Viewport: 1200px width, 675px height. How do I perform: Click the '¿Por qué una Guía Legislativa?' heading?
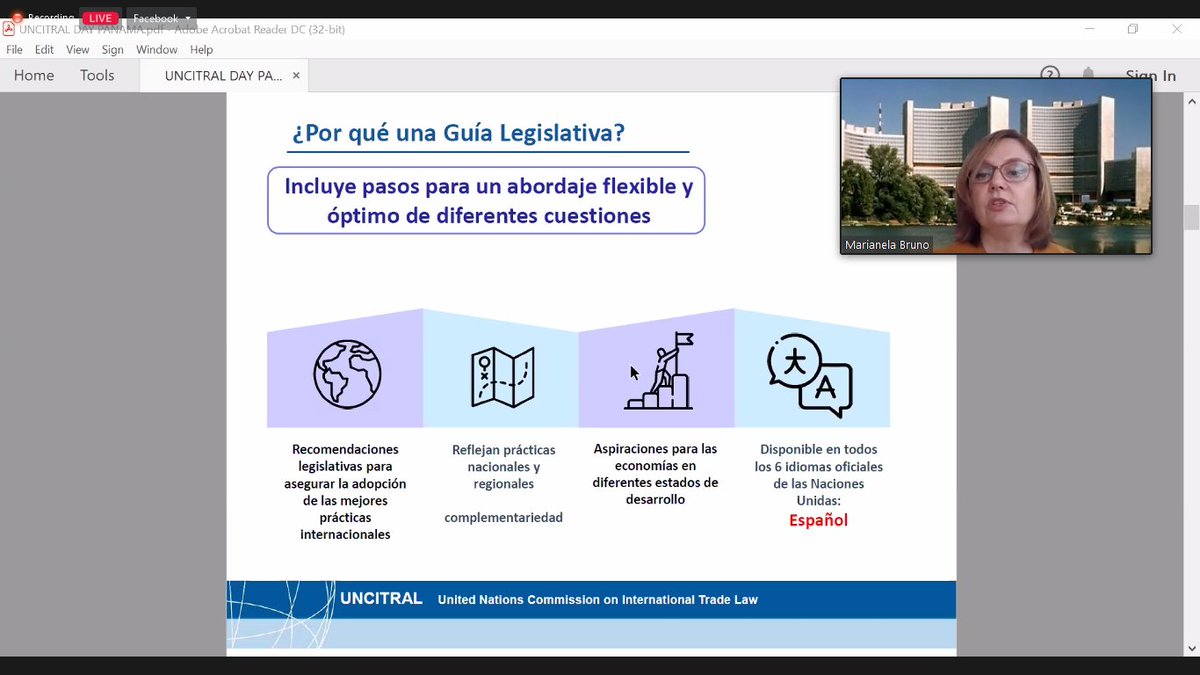coord(458,132)
